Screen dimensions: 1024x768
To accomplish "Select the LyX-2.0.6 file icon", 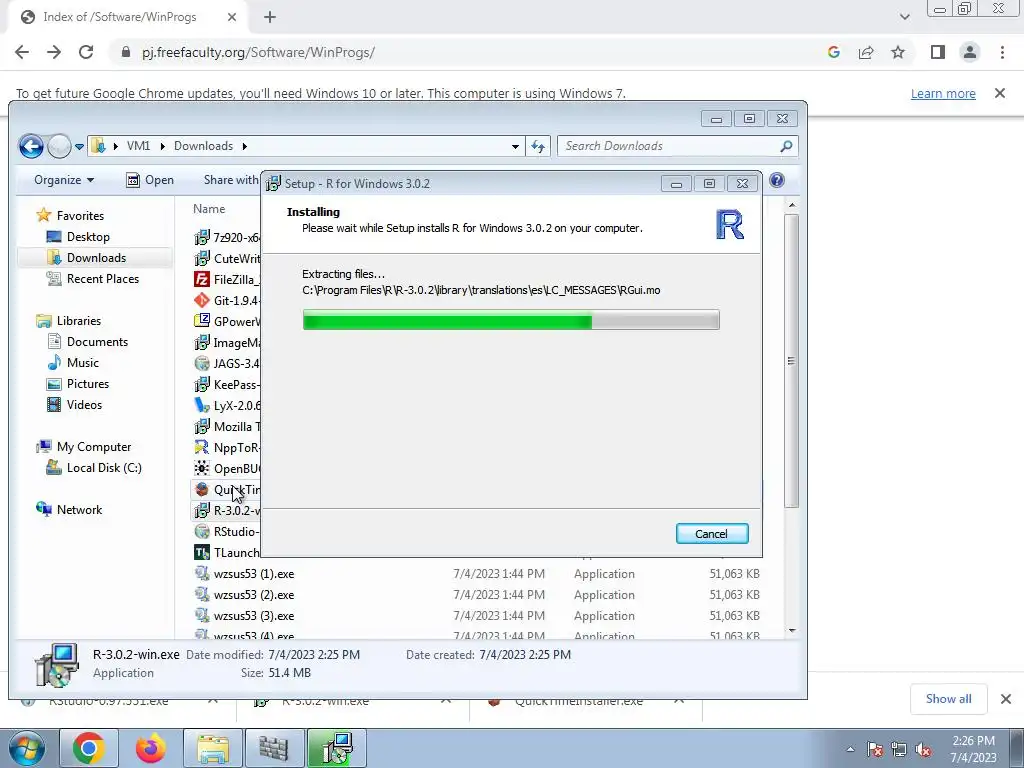I will click(202, 406).
